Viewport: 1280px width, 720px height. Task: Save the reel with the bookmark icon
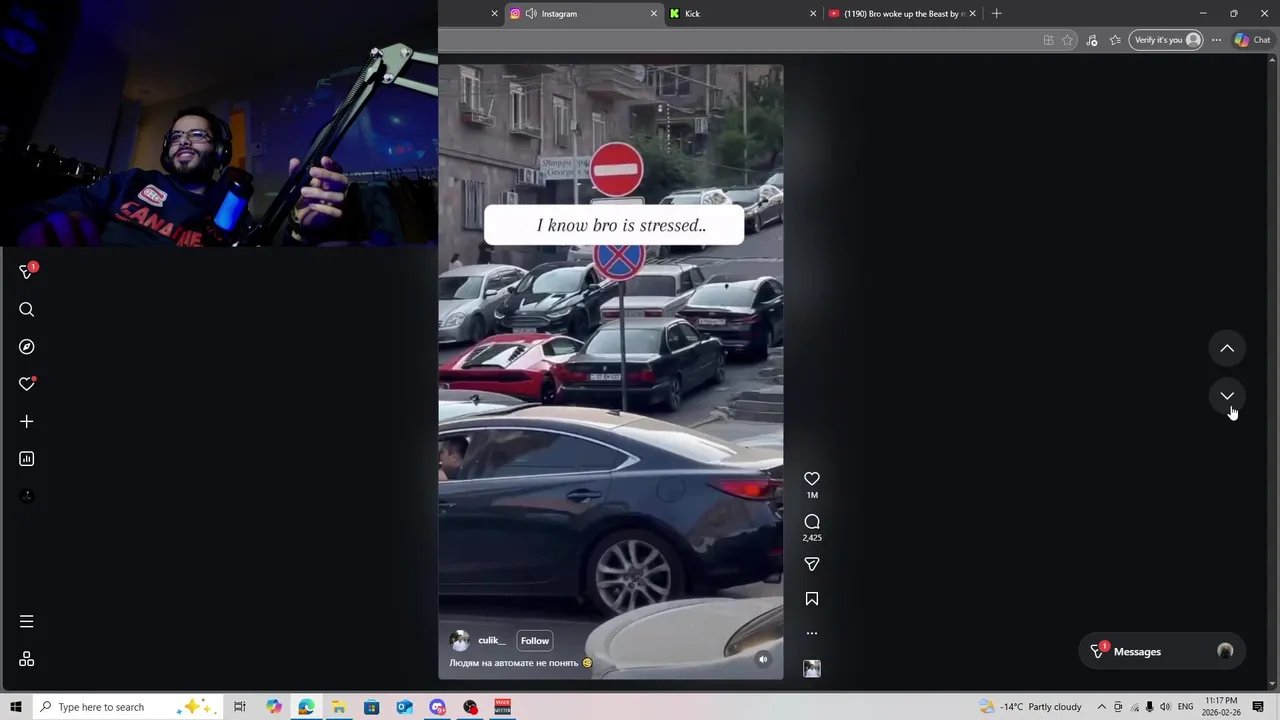812,599
